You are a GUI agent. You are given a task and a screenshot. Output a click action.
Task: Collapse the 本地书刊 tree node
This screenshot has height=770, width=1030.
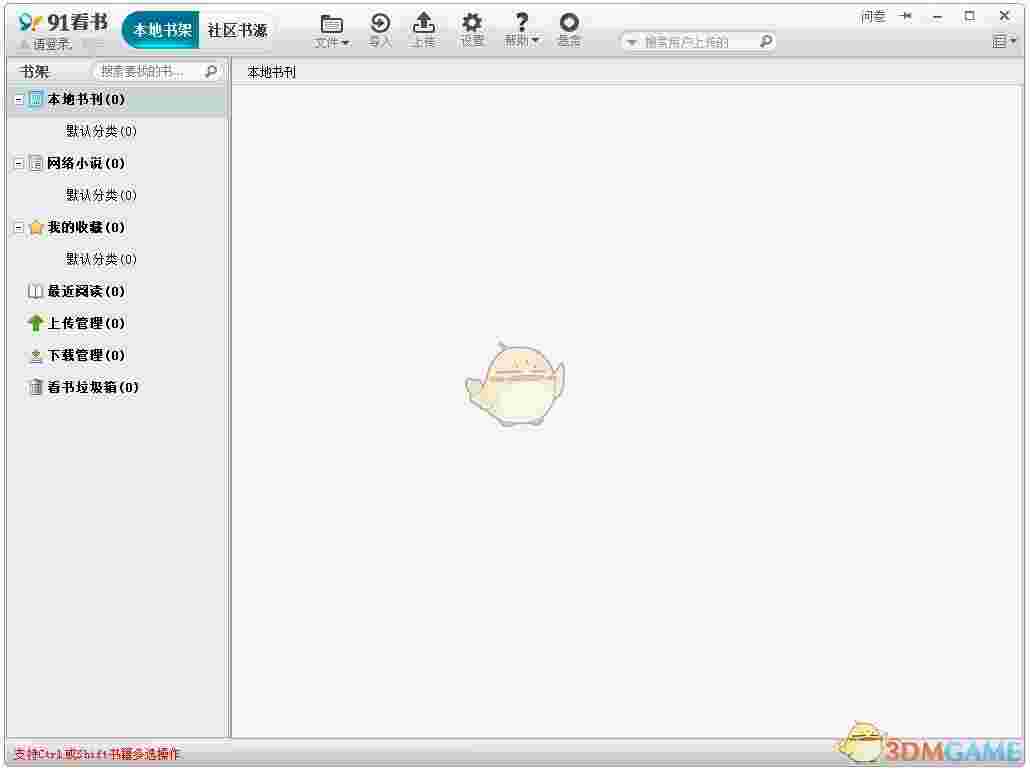(18, 99)
